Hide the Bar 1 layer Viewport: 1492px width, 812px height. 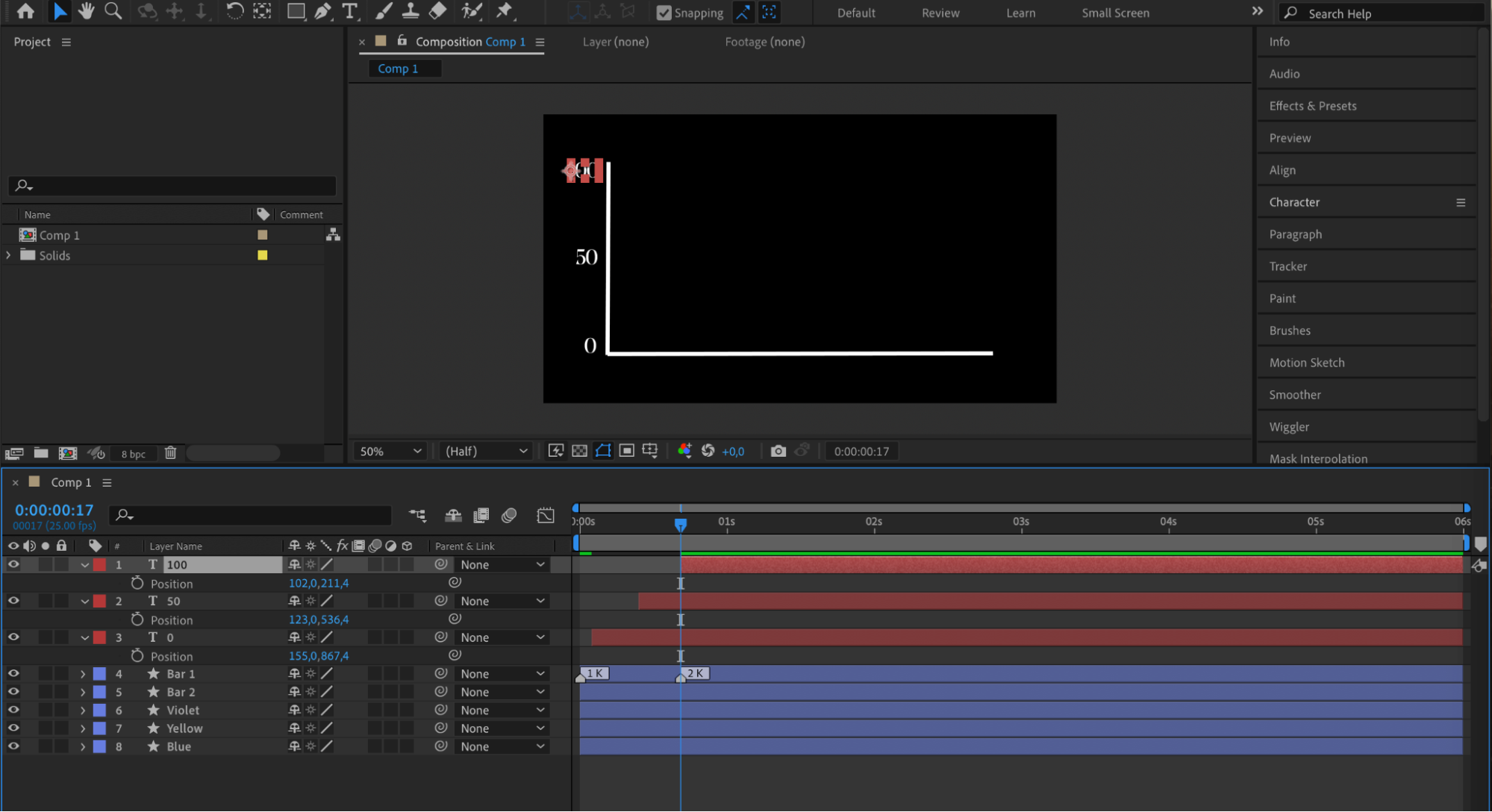[x=13, y=673]
